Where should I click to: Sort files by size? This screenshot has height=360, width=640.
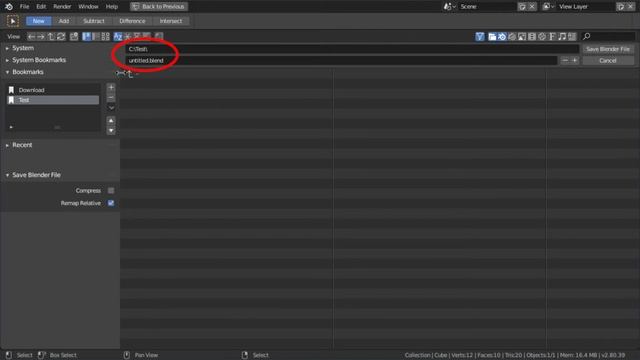point(146,36)
